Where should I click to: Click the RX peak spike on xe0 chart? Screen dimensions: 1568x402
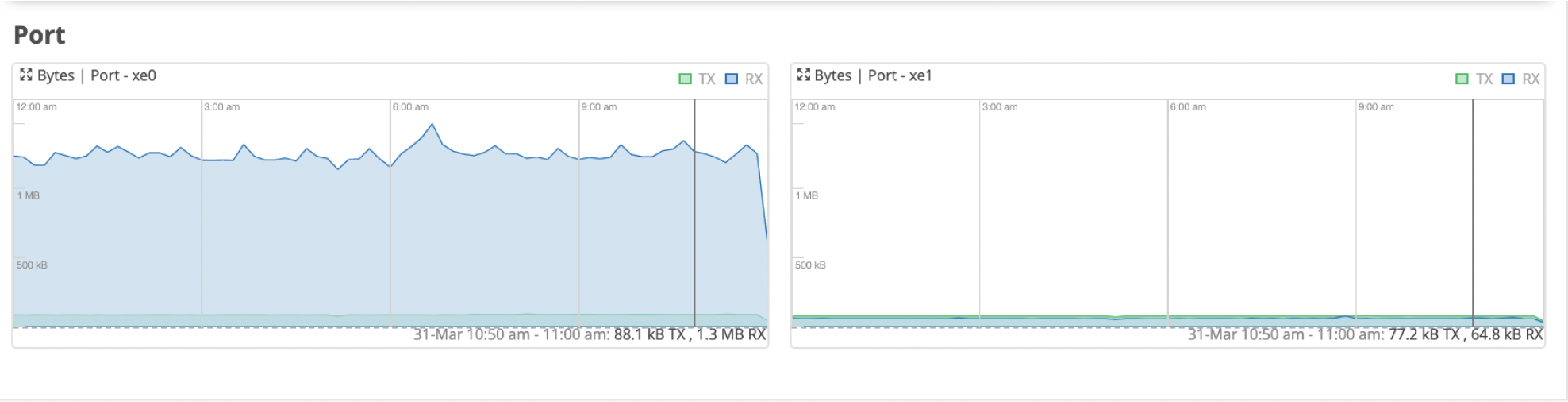point(432,125)
